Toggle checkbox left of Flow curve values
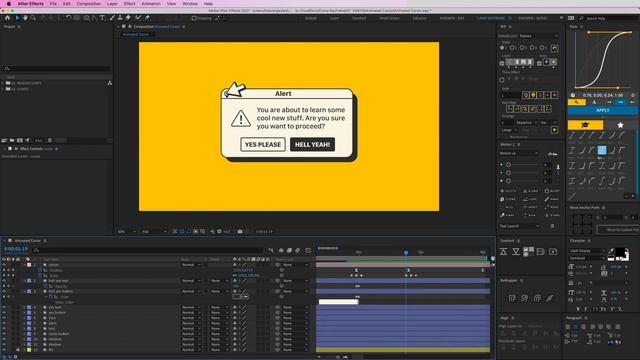 573,95
